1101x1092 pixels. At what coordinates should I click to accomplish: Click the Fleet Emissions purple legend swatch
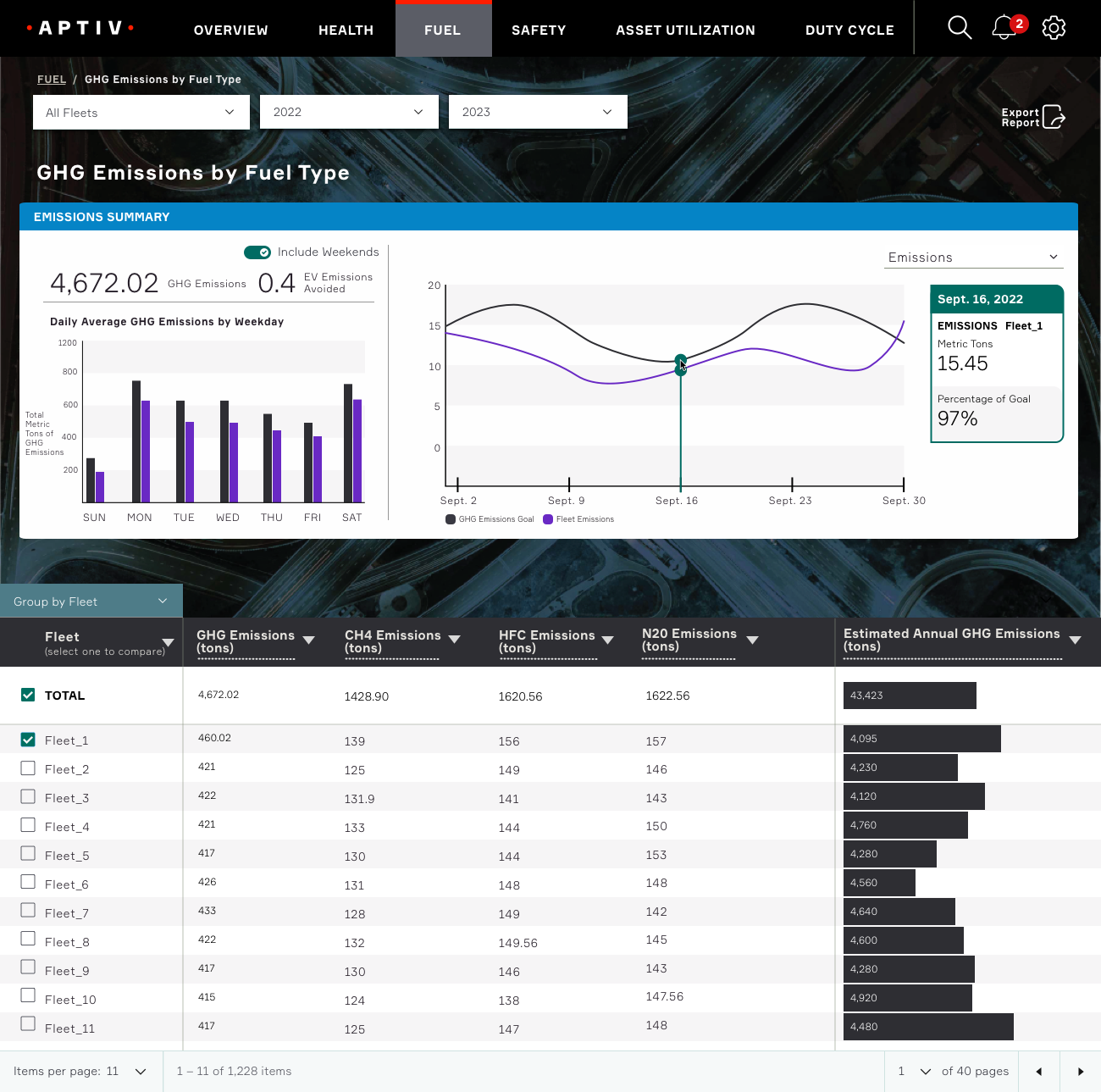(548, 519)
